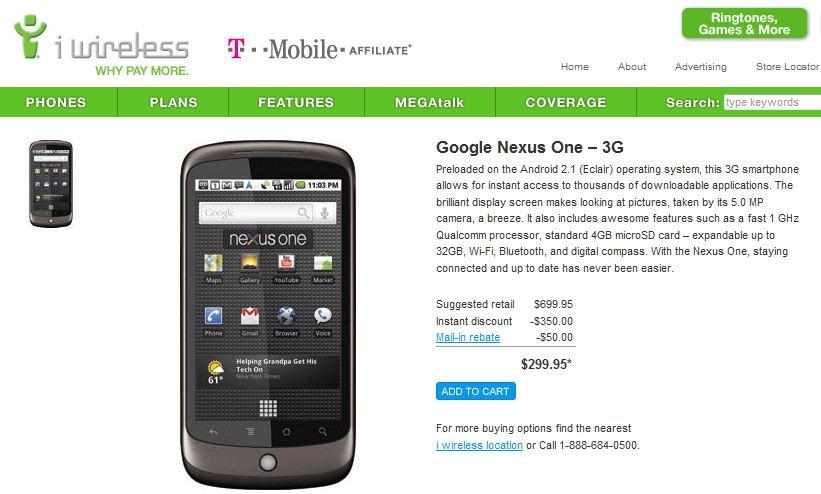Focus the search keywords field
The height and width of the screenshot is (494, 821).
coord(772,102)
